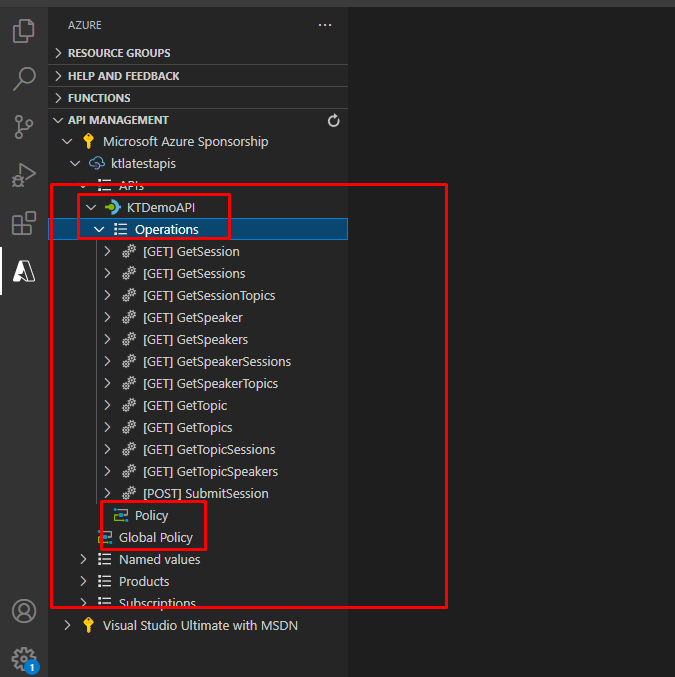Open the Run and Debug view
Viewport: 675px width, 677px height.
[x=24, y=175]
